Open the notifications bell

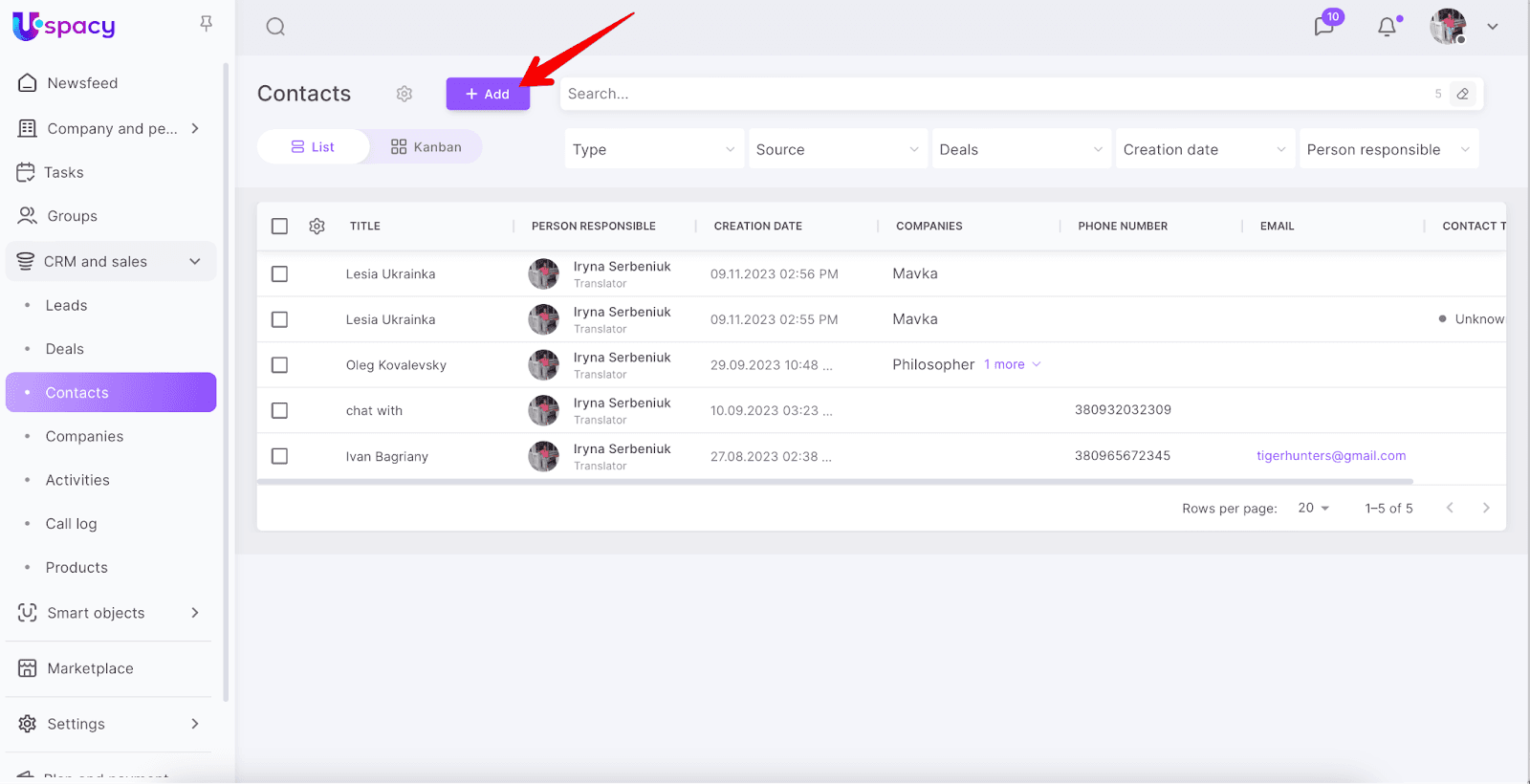point(1387,27)
